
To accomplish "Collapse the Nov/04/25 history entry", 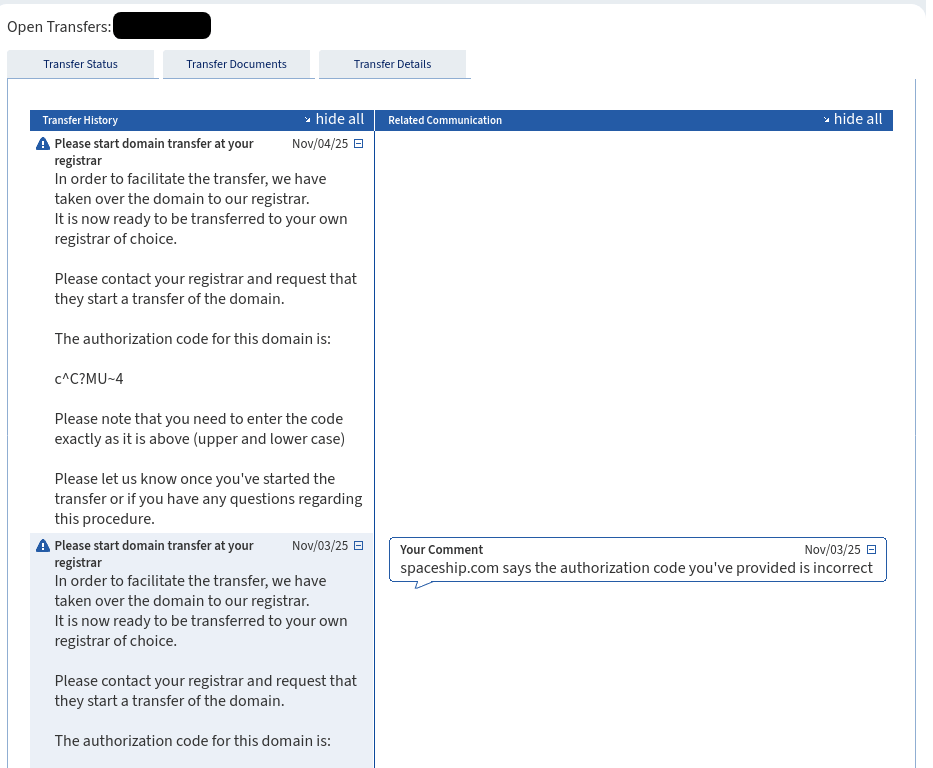I will coord(358,143).
